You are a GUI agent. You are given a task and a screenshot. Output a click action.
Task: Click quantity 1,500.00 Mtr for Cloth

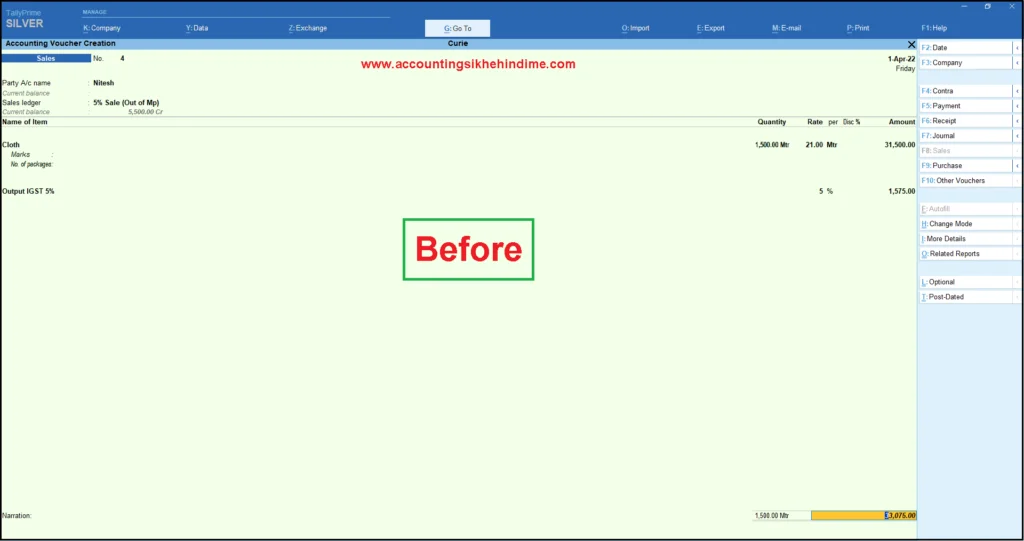[772, 145]
